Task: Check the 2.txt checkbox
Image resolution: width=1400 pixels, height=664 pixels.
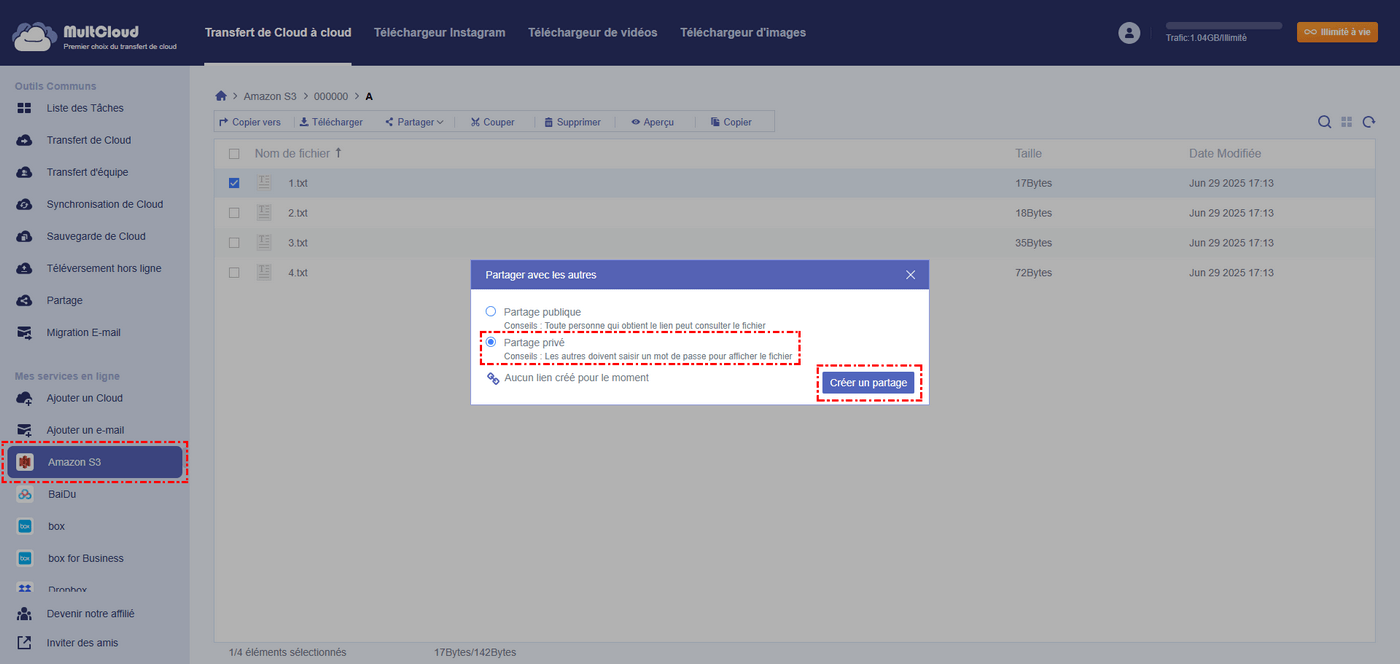Action: point(234,213)
